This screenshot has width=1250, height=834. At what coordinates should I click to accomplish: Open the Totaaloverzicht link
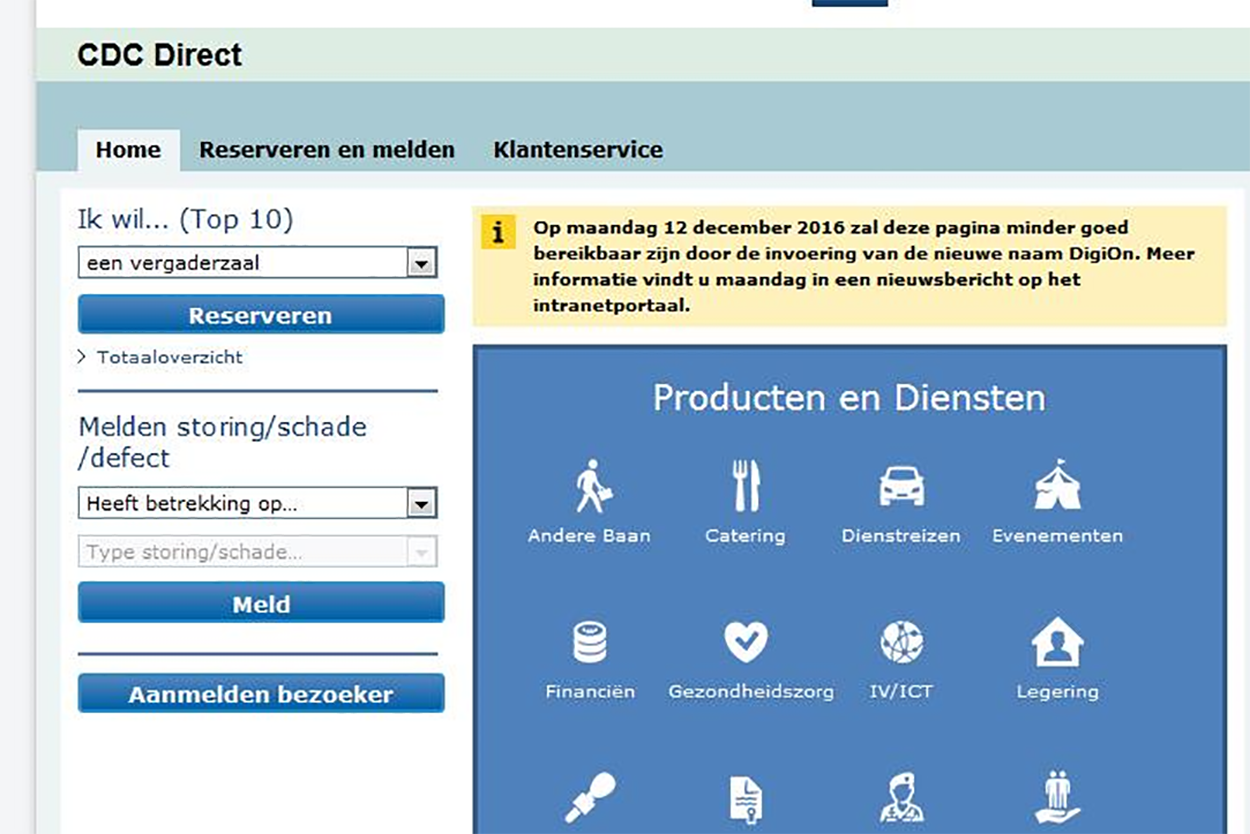(169, 357)
